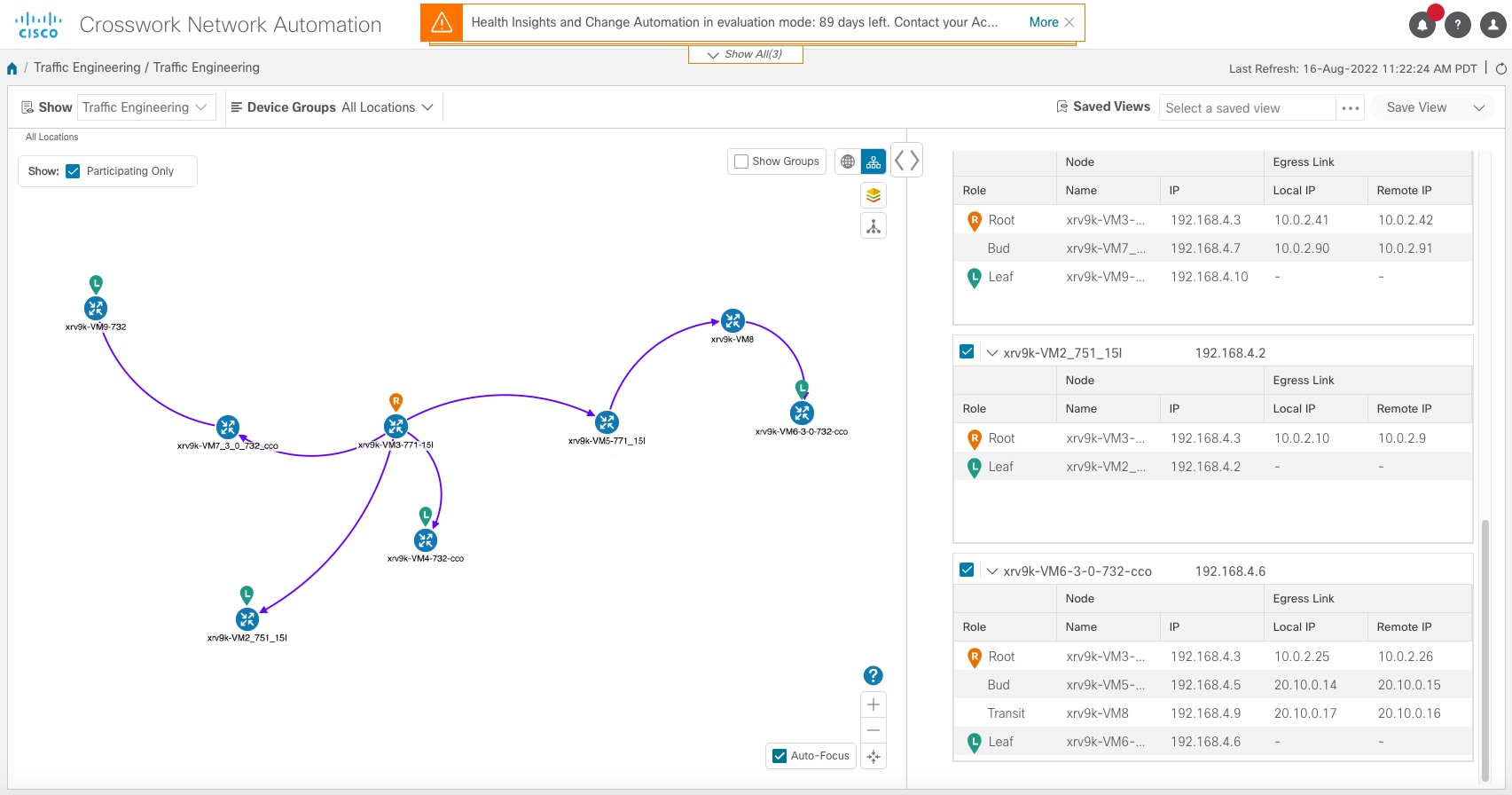Dismiss the evaluation mode banner
The image size is (1512, 795).
pos(1069,22)
